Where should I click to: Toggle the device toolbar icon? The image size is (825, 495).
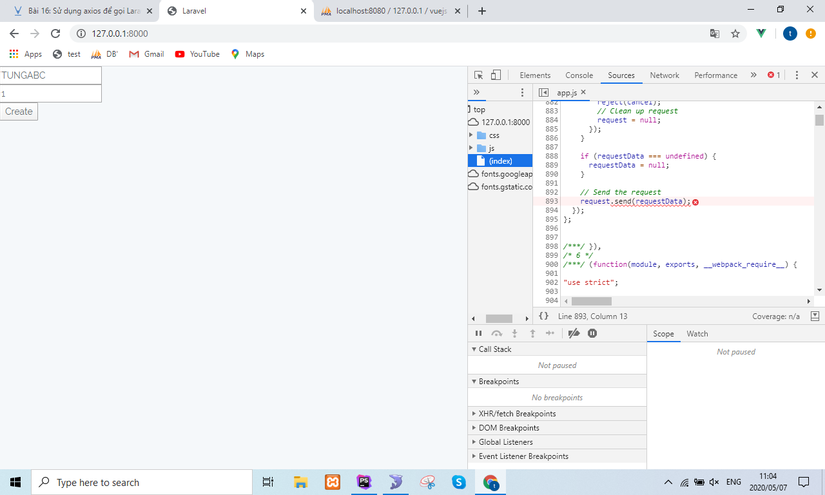click(x=495, y=75)
